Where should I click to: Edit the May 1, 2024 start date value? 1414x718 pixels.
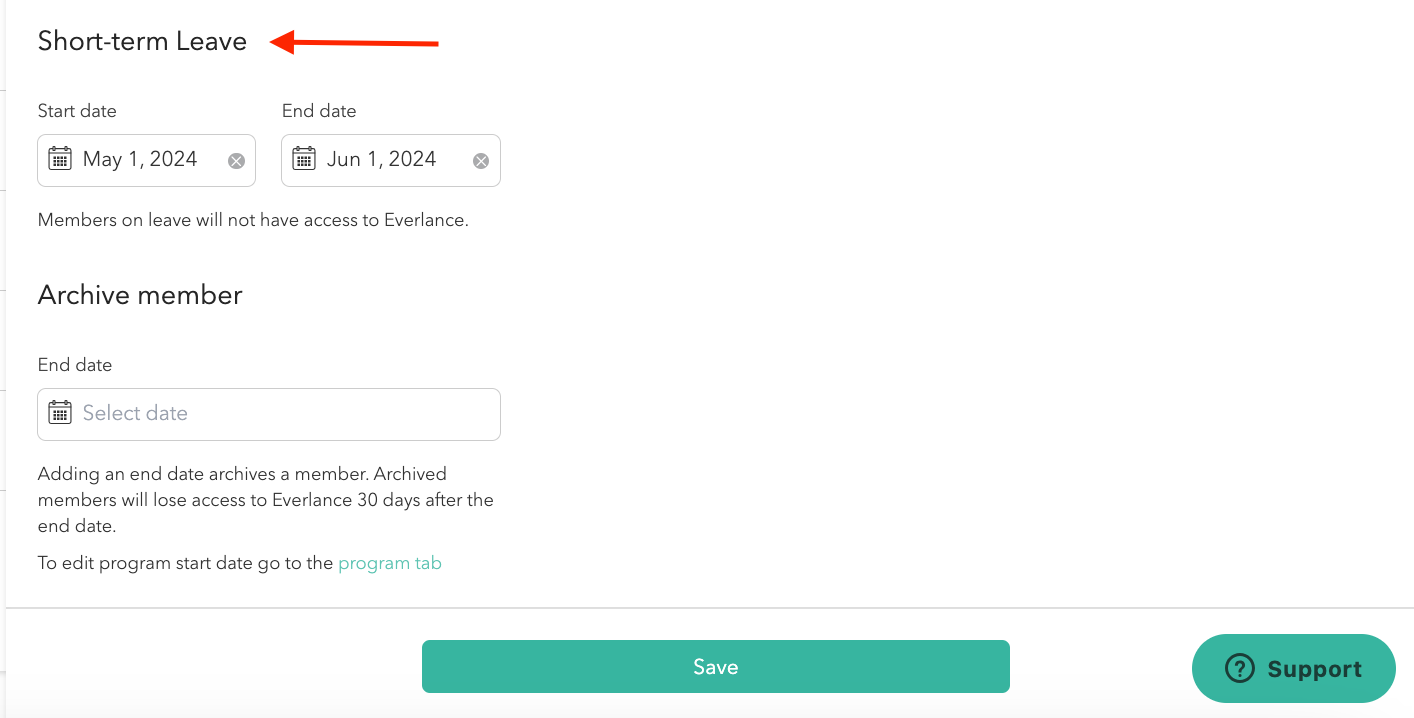[x=140, y=159]
